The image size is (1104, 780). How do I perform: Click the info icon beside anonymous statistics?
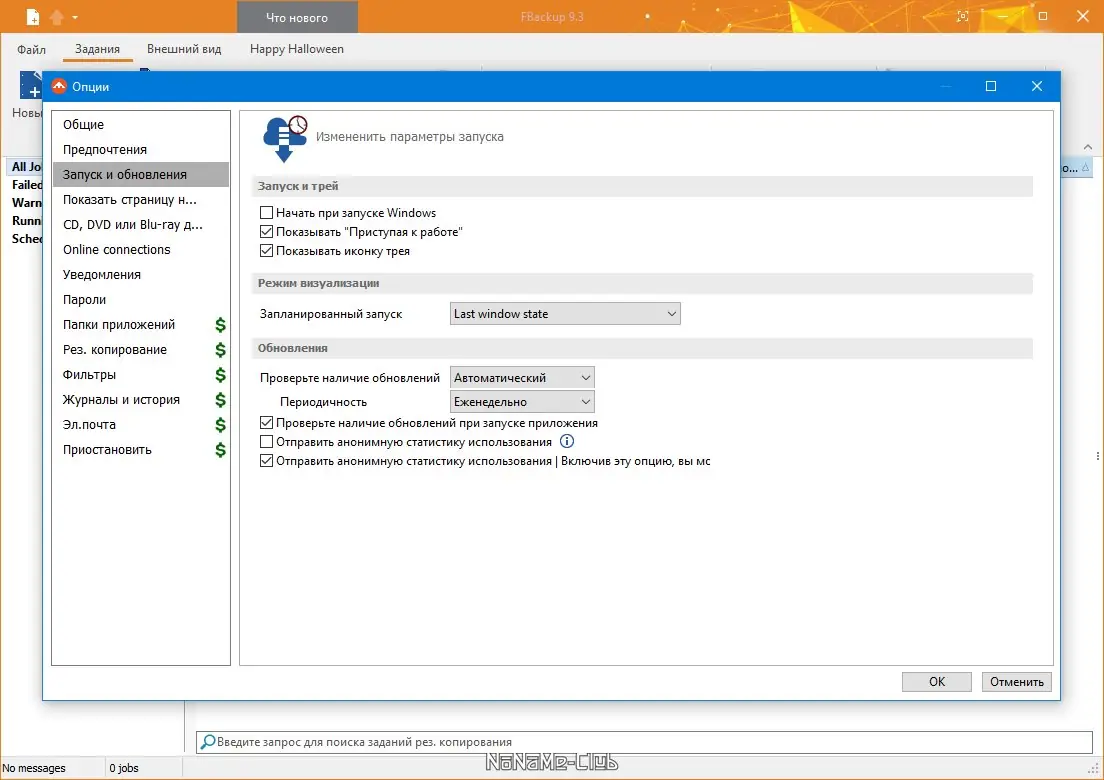(x=567, y=441)
